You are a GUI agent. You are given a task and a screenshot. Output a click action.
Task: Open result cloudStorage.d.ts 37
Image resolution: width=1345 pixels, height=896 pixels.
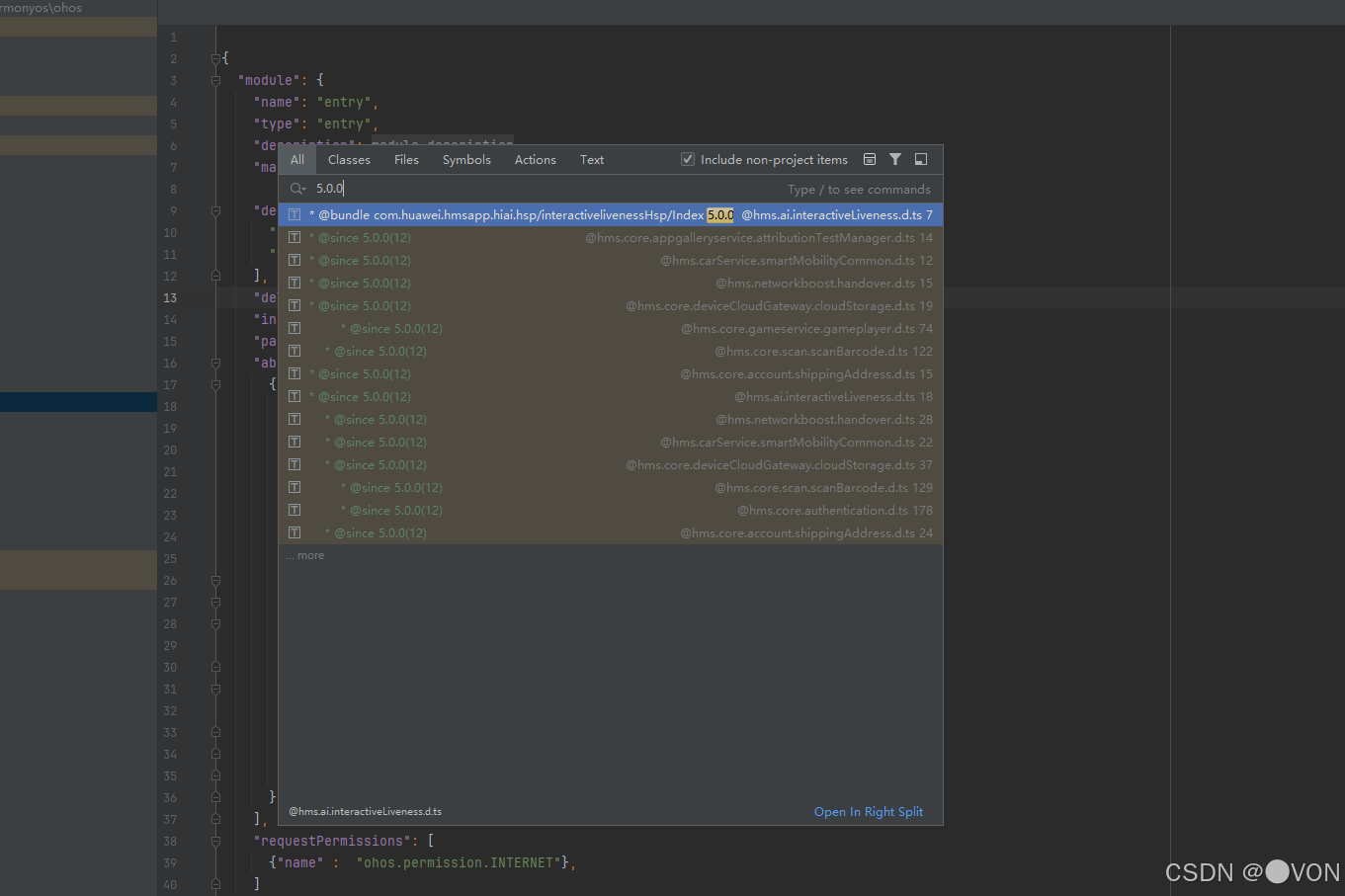611,465
